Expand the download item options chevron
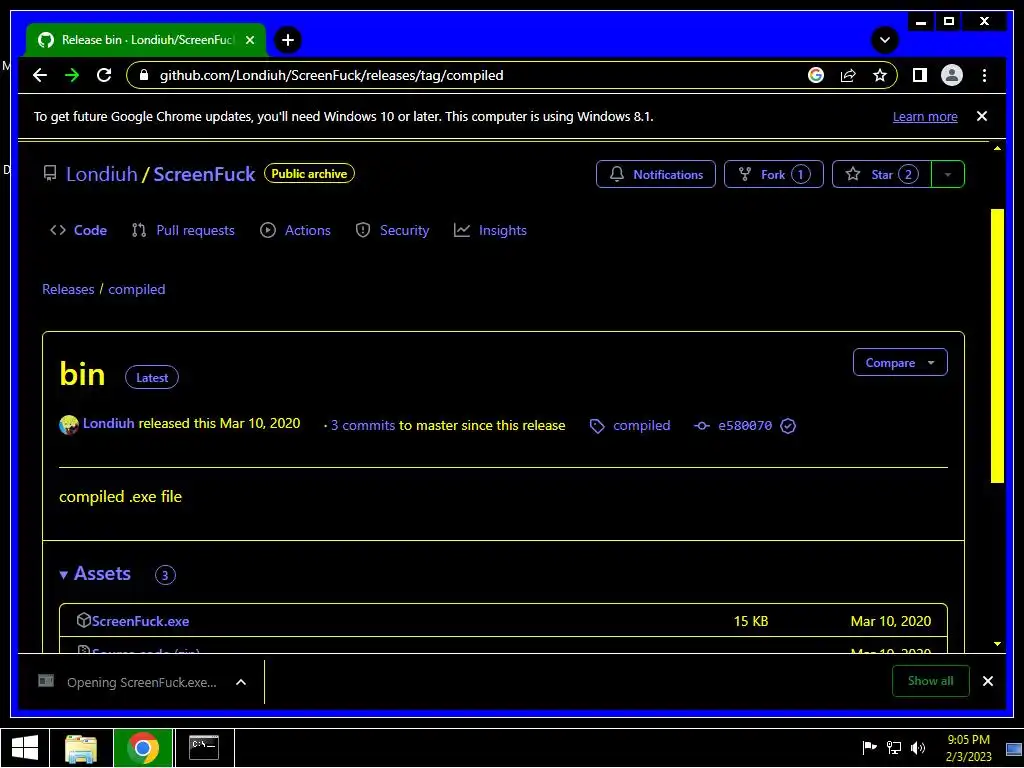1024x768 pixels. pos(240,682)
